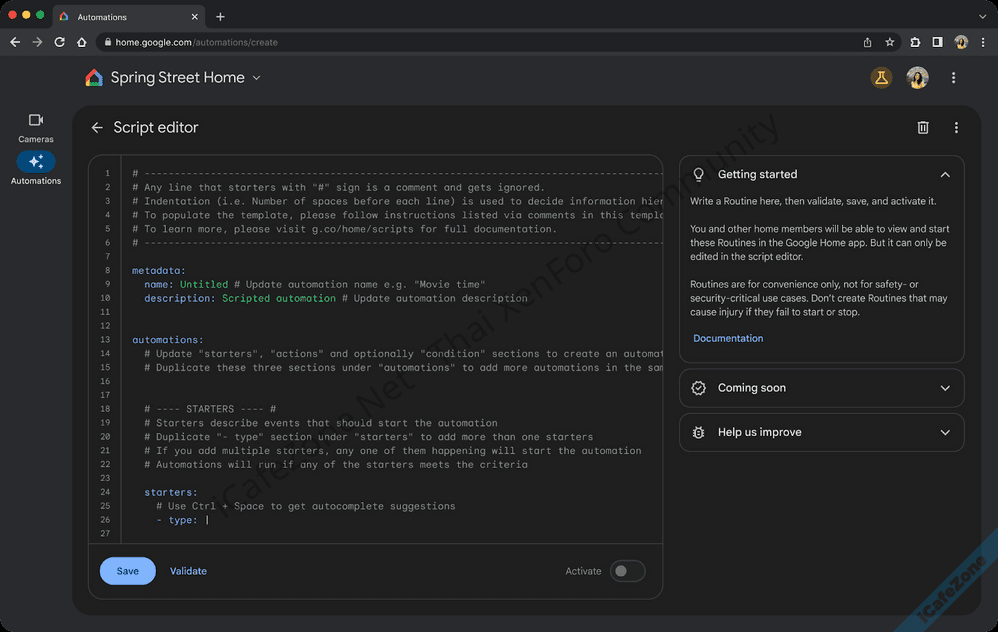
Task: Collapse the Getting started panel
Action: coord(944,175)
